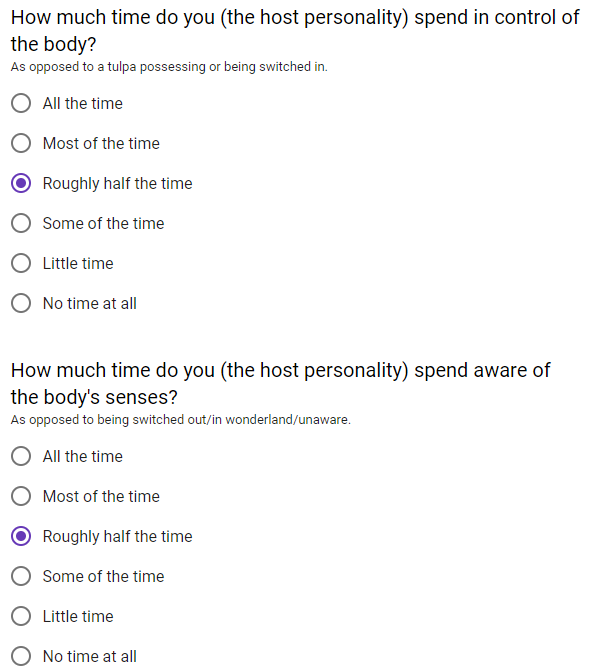Choose 'No time at all' for body's senses
Viewport: 590px width, 672px height.
click(x=21, y=656)
